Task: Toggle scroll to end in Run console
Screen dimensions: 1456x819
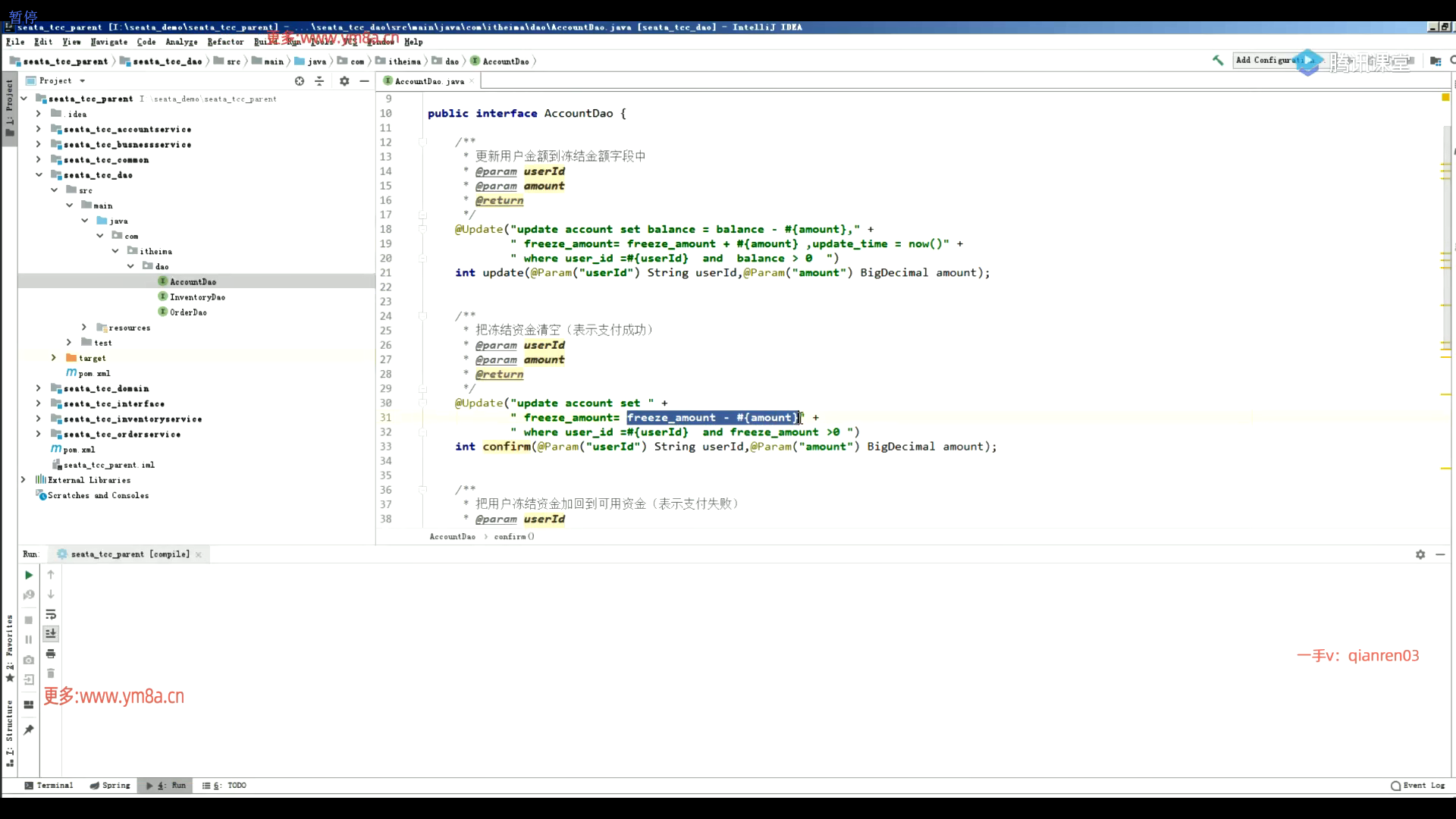Action: [x=51, y=633]
